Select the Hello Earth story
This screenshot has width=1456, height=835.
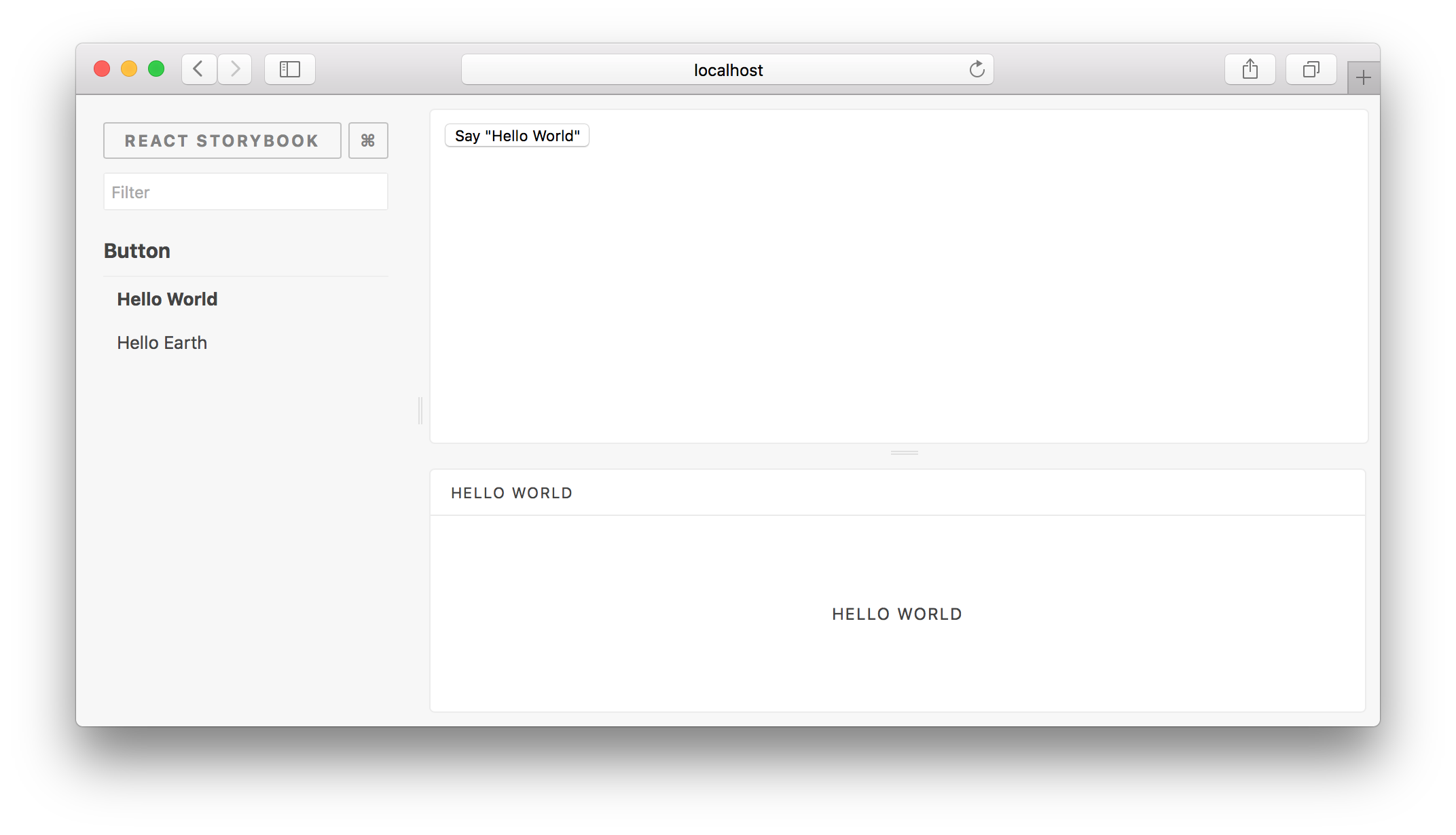point(162,343)
